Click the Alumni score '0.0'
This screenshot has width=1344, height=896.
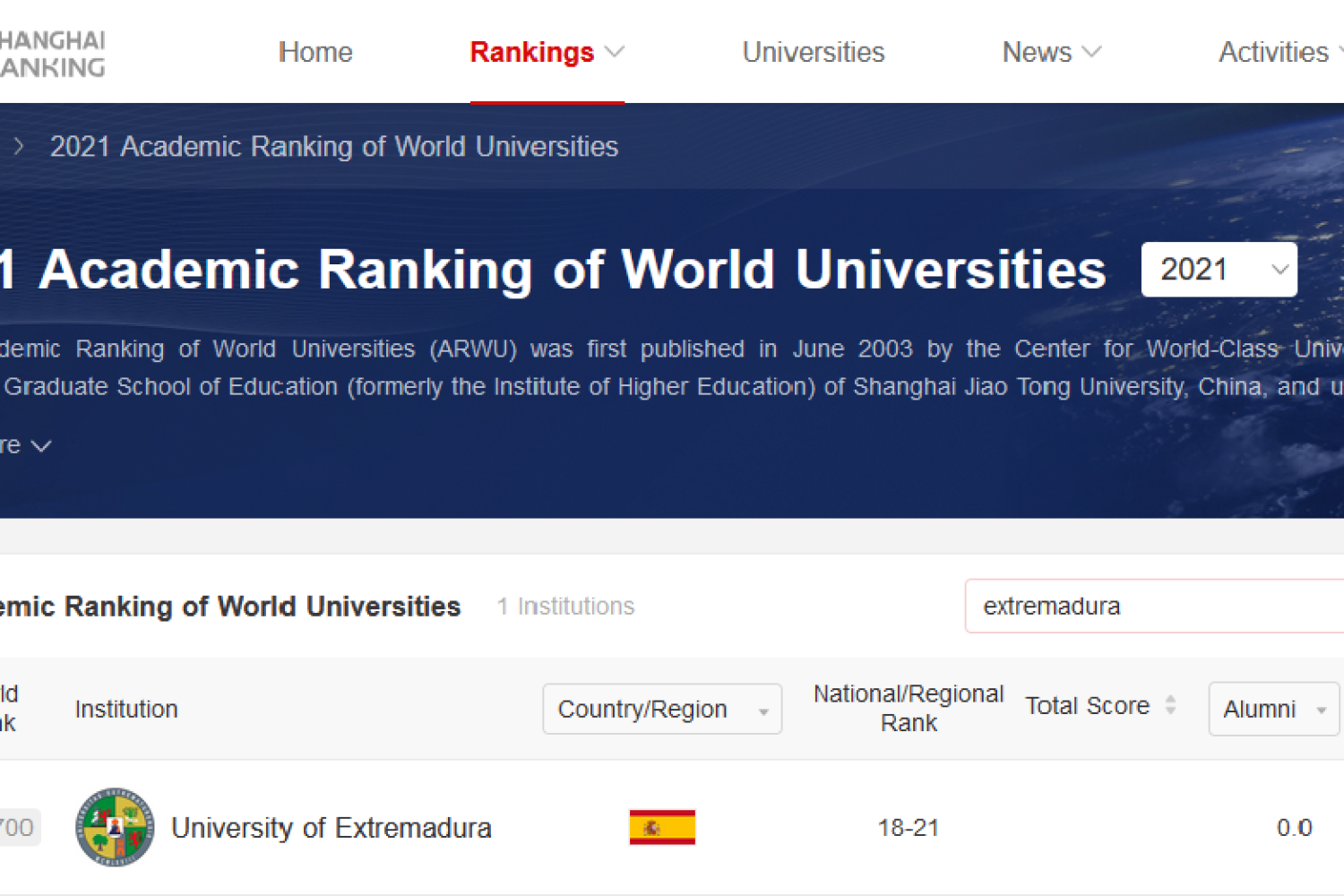coord(1295,828)
